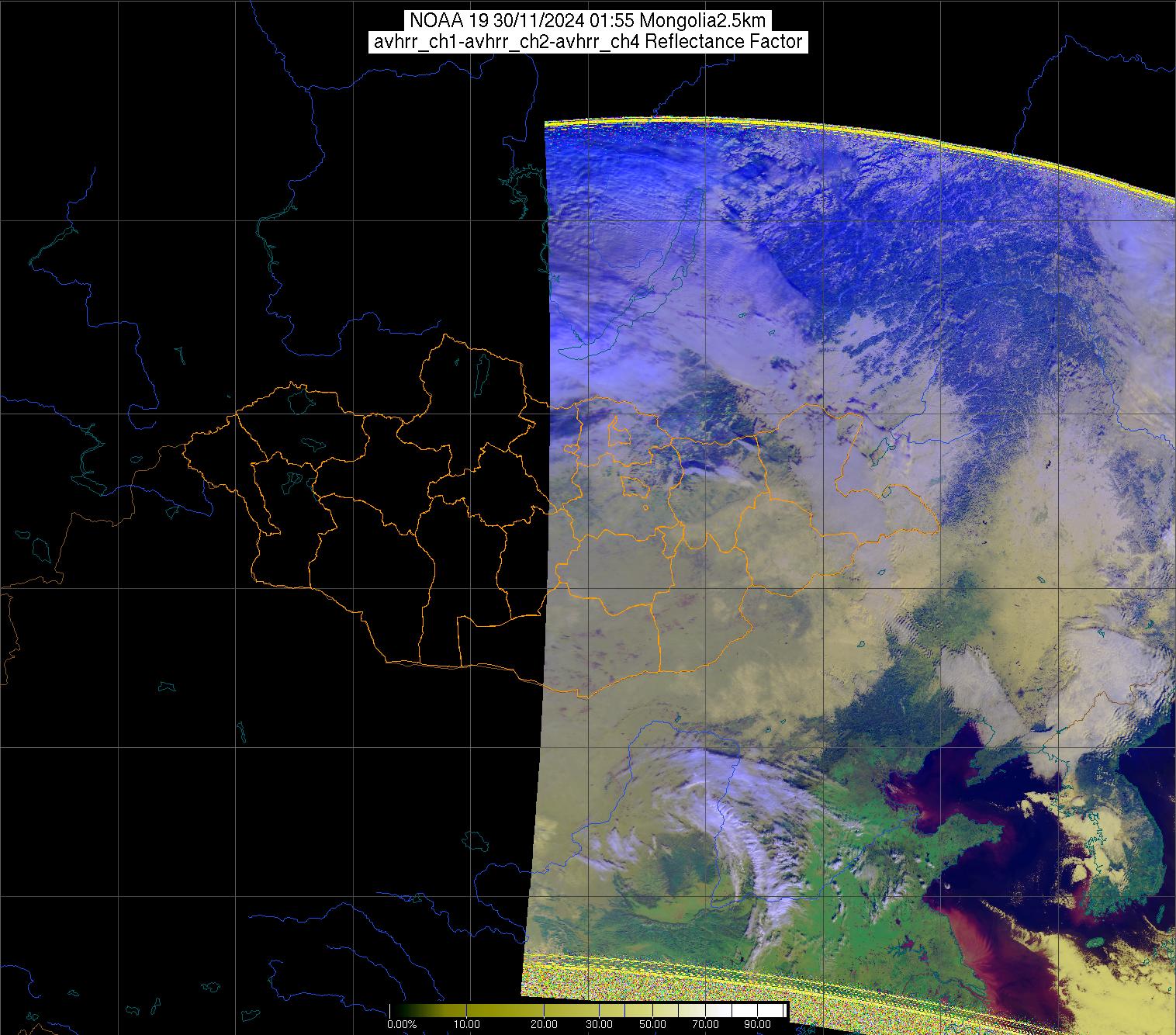The height and width of the screenshot is (1035, 1176).
Task: Select the "10.00" color scale label
Action: [469, 1025]
